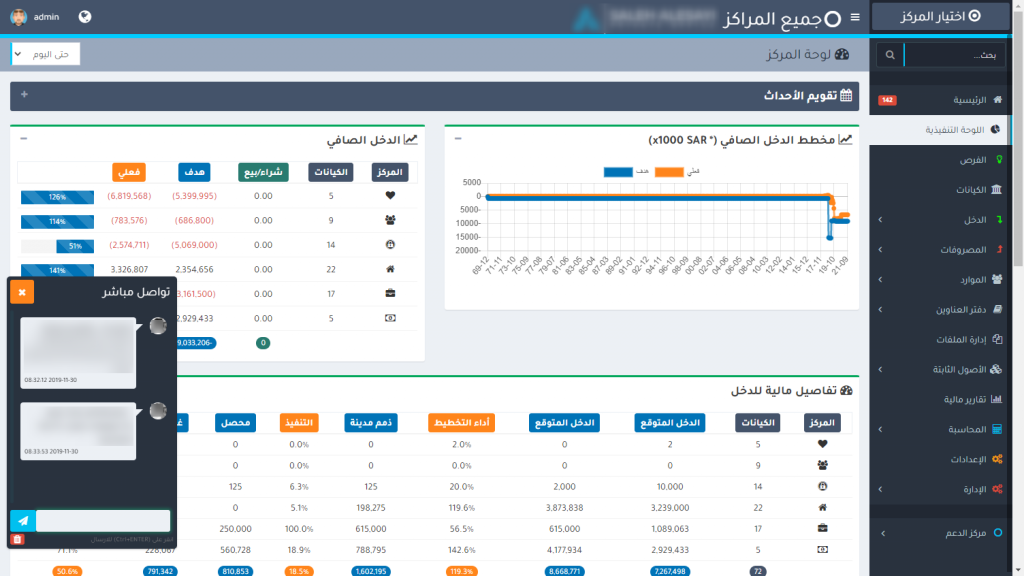
Task: Open the حتى اليوم date dropdown
Action: click(x=45, y=54)
